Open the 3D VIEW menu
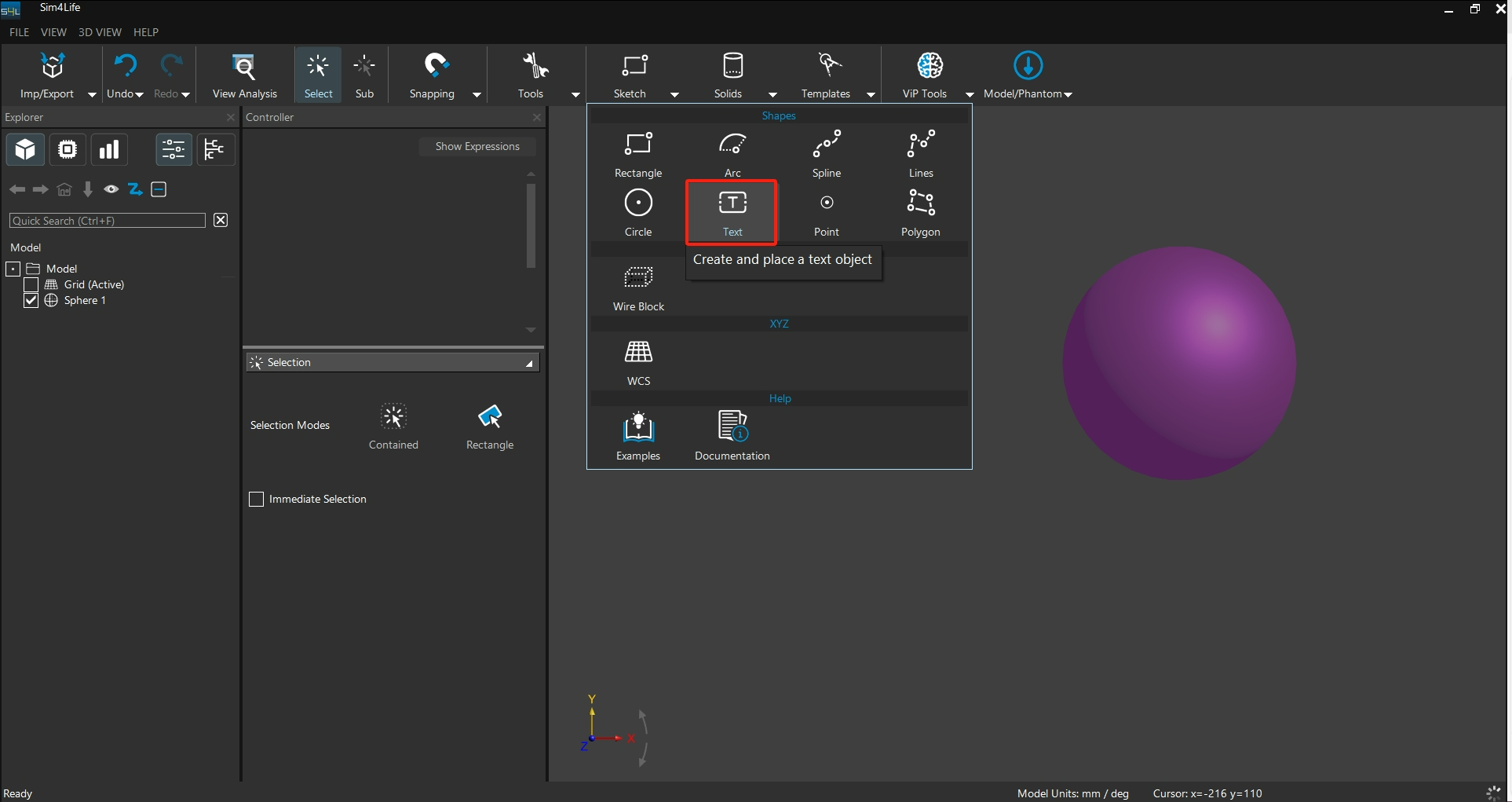Viewport: 1512px width, 802px height. coord(100,32)
